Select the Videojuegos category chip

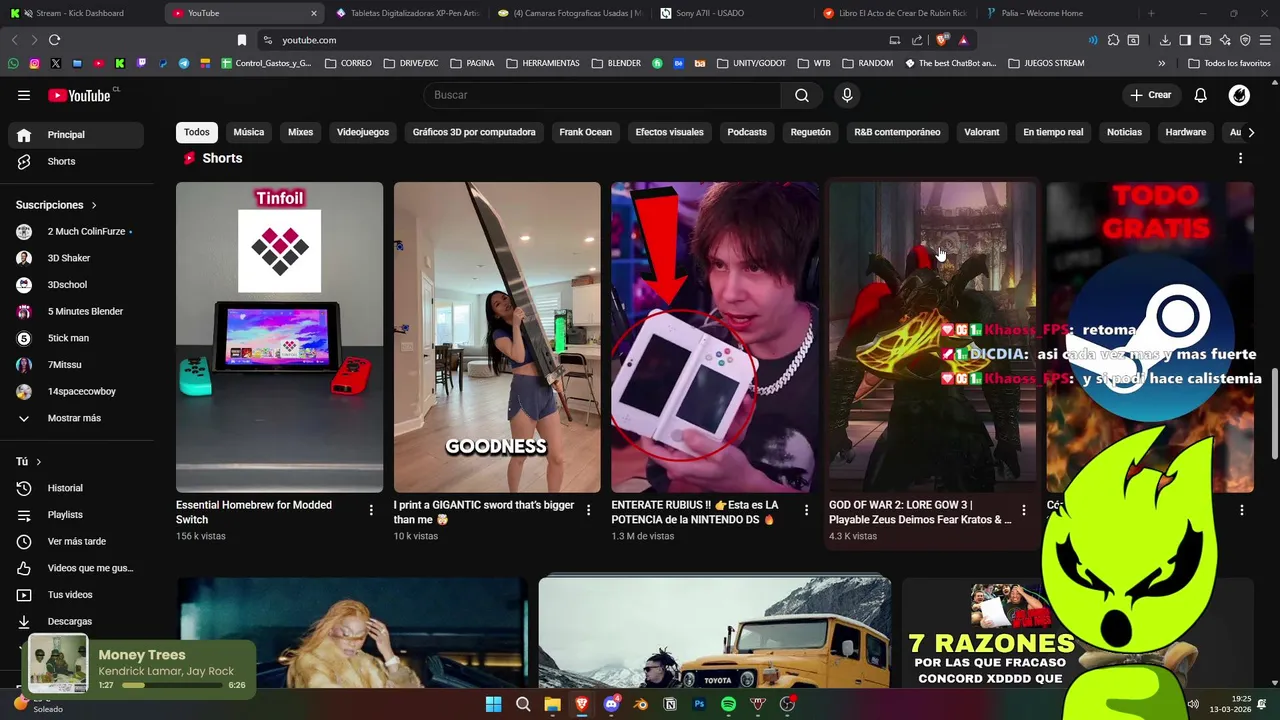click(363, 132)
